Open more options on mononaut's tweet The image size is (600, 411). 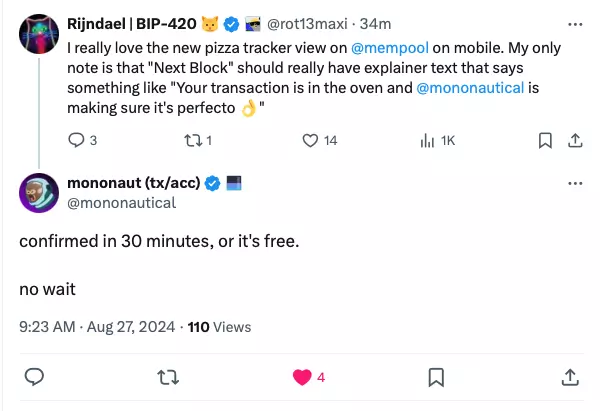point(575,183)
